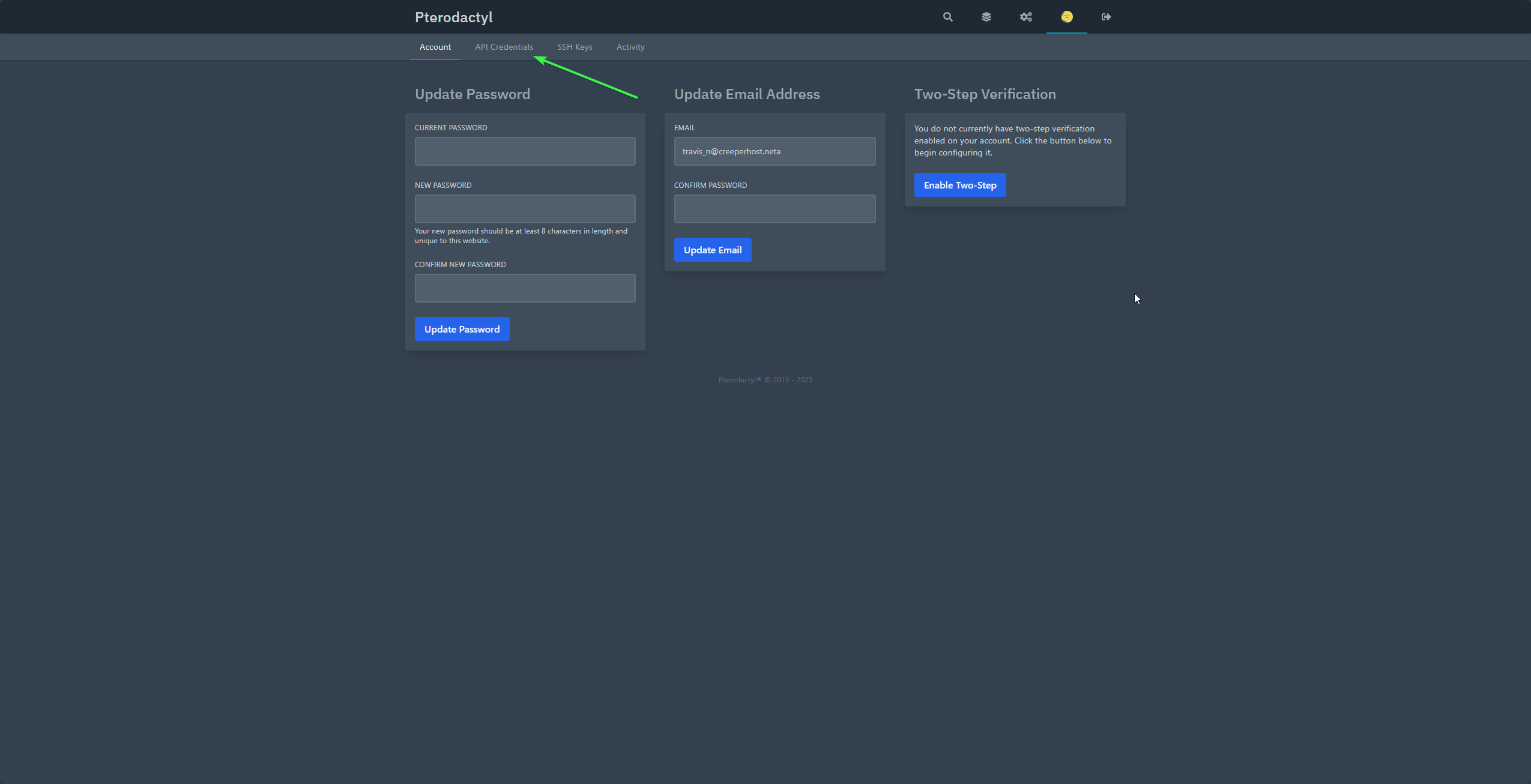Image resolution: width=1531 pixels, height=784 pixels.
Task: Select the Account tab
Action: pyautogui.click(x=435, y=47)
